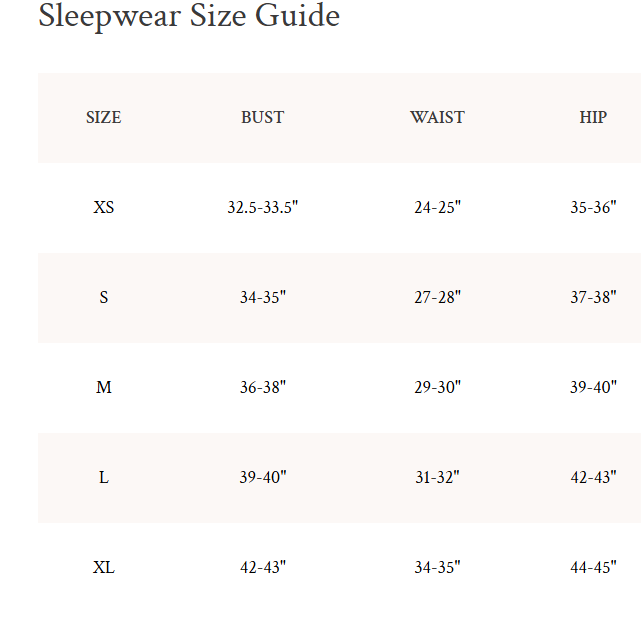Image resolution: width=641 pixels, height=617 pixels.
Task: Click the 29-30" waist measurement
Action: tap(437, 388)
